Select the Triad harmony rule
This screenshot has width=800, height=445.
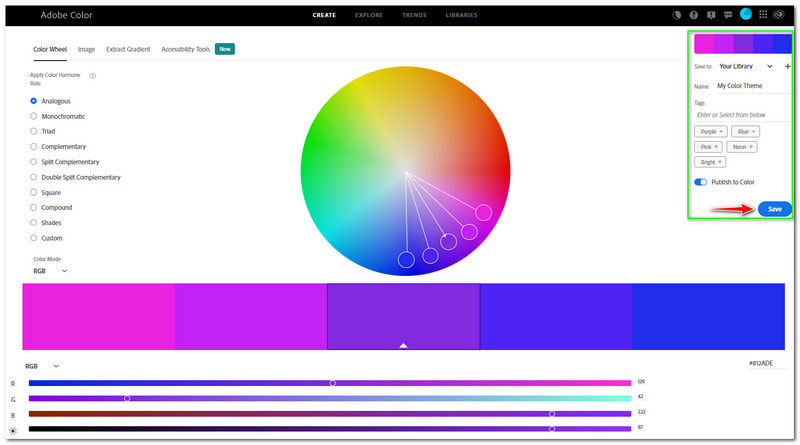point(34,131)
